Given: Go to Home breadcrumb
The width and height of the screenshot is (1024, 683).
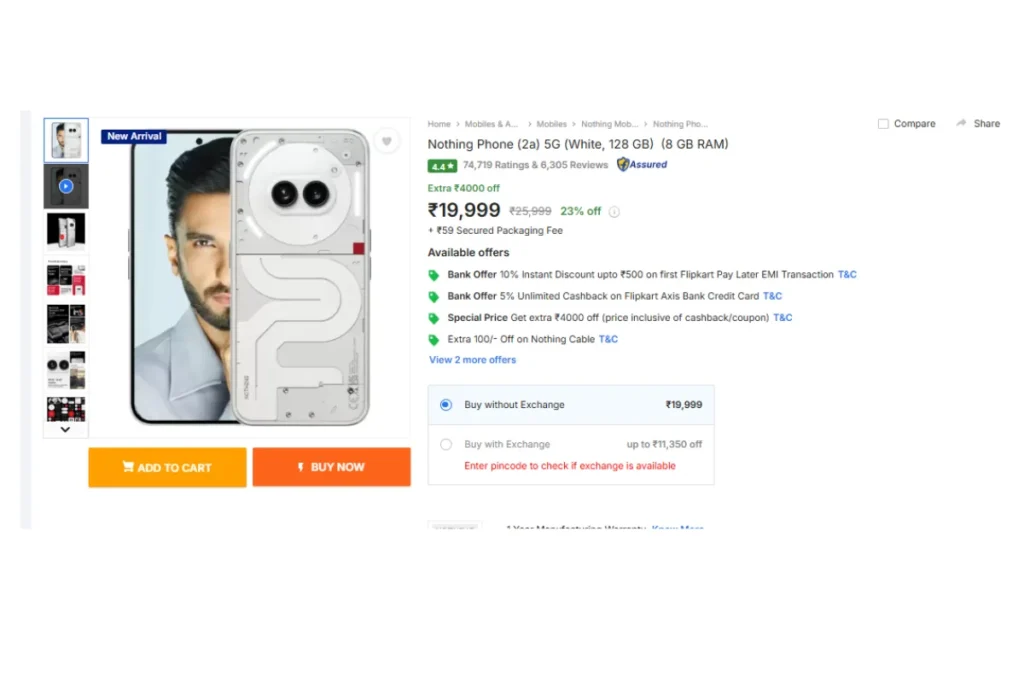Looking at the screenshot, I should [439, 124].
